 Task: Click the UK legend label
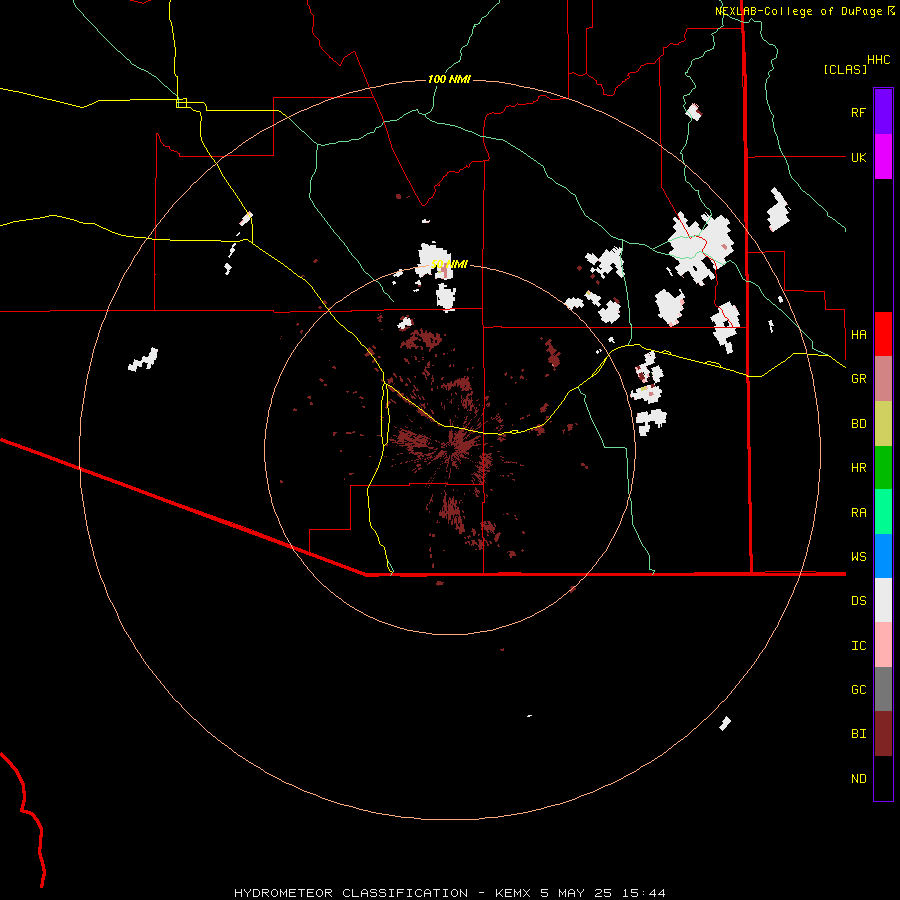click(x=858, y=157)
